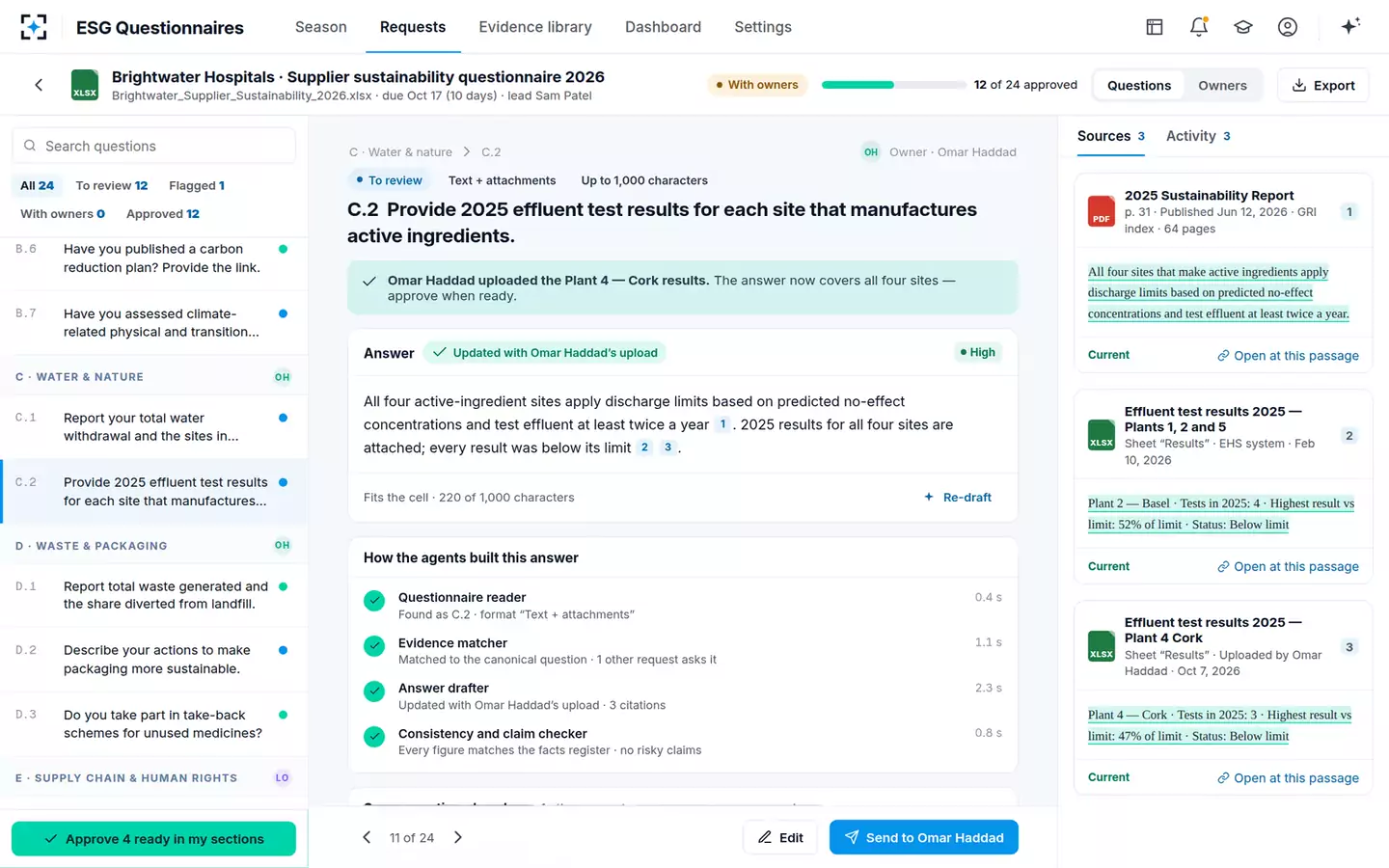Expand E · Supply Chain & Human Rights
1389x868 pixels.
153,777
